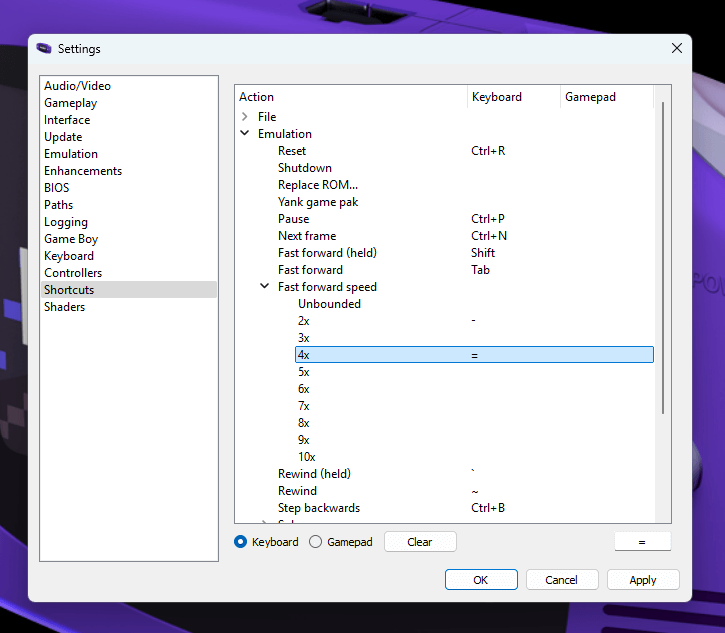
Task: Expand the File tree node
Action: pos(245,117)
